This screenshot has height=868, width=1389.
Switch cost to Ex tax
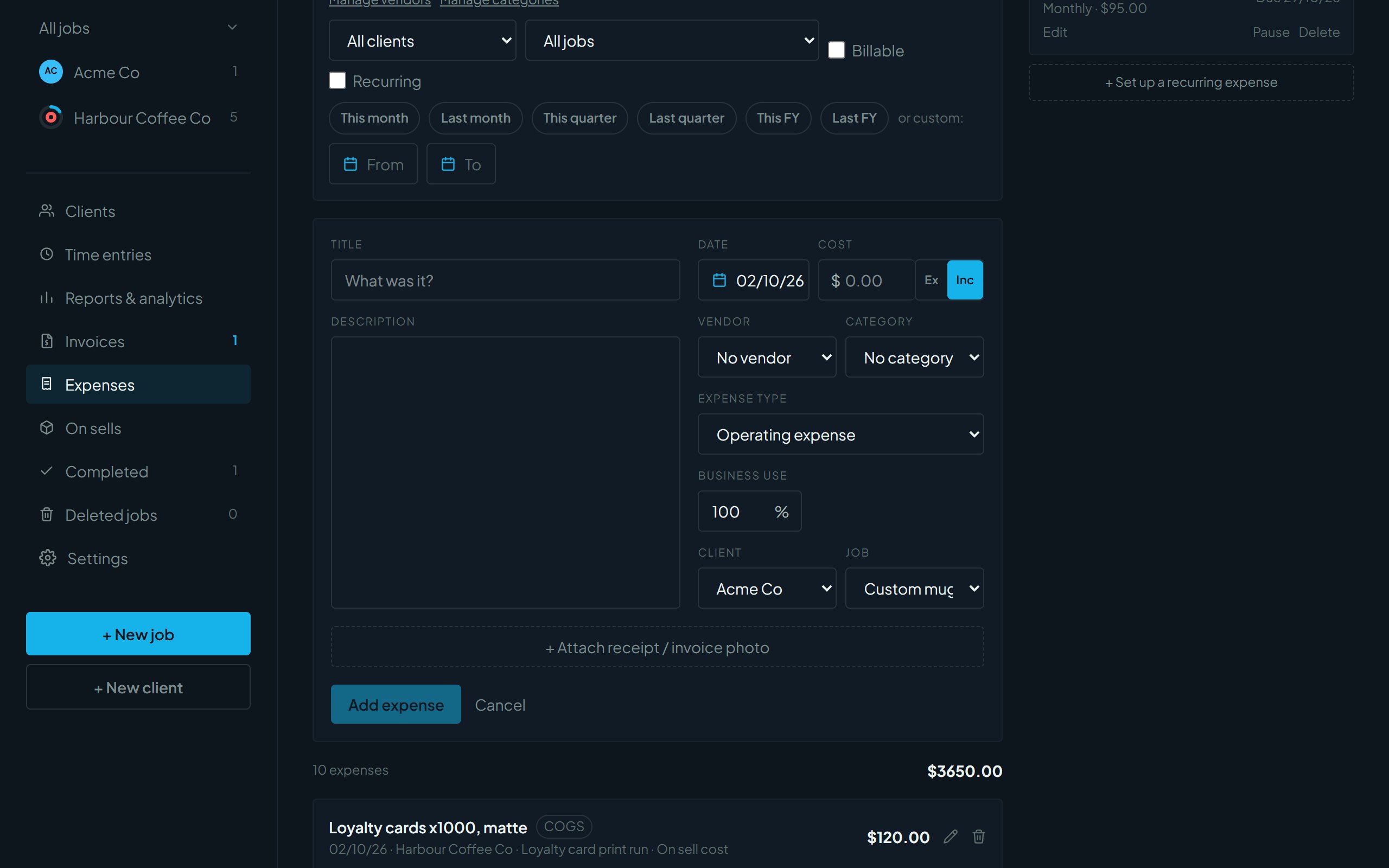click(931, 280)
